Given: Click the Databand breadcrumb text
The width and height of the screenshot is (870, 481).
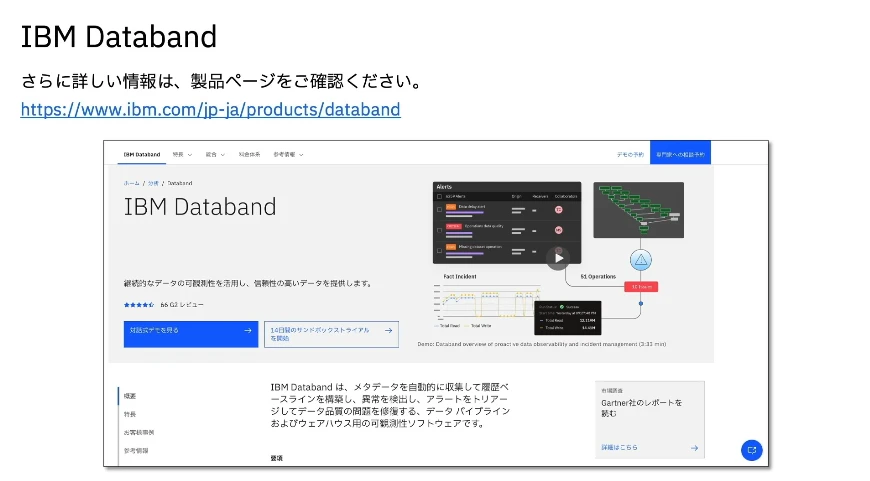Looking at the screenshot, I should click(x=180, y=183).
